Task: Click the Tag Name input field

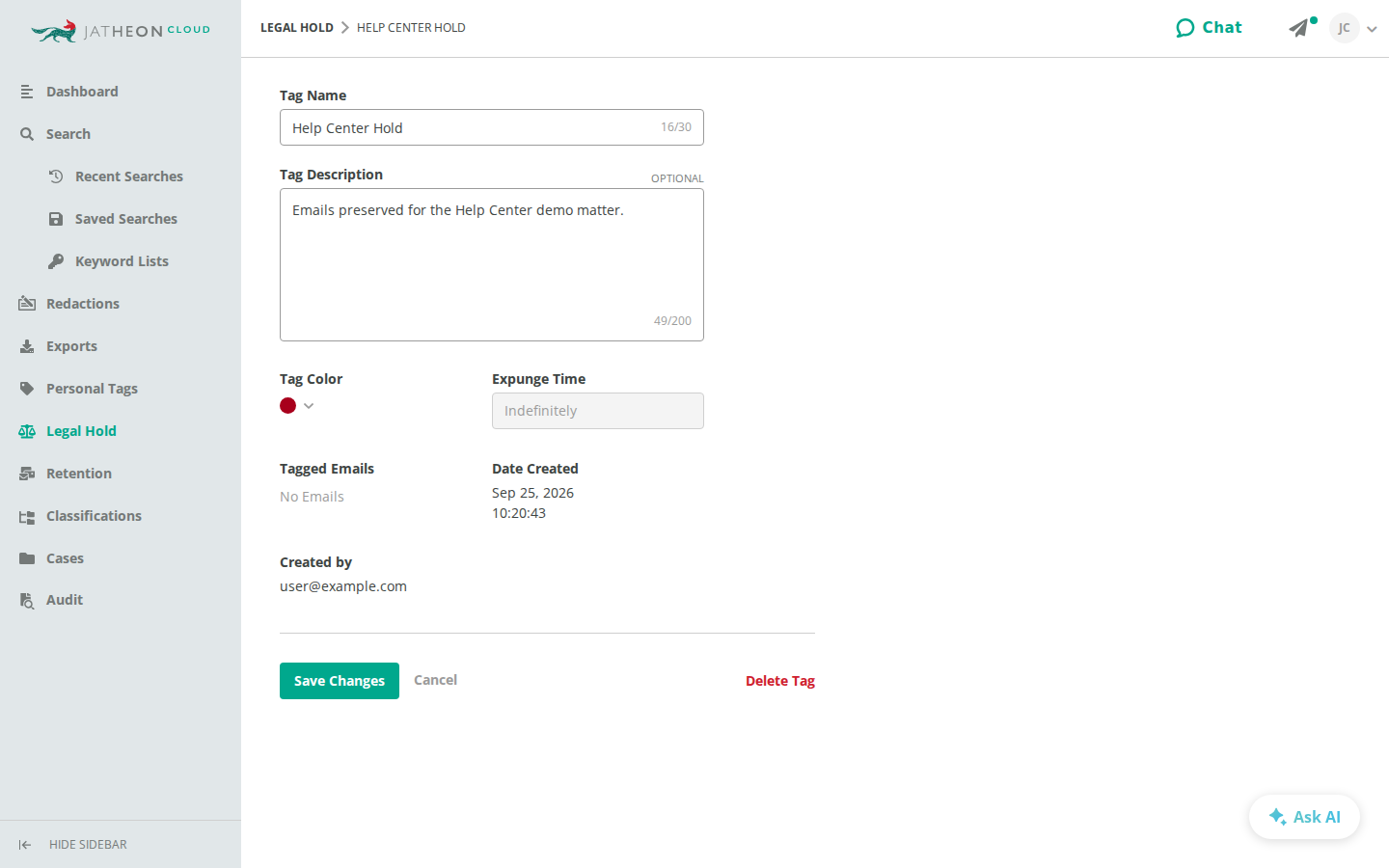Action: 492,127
